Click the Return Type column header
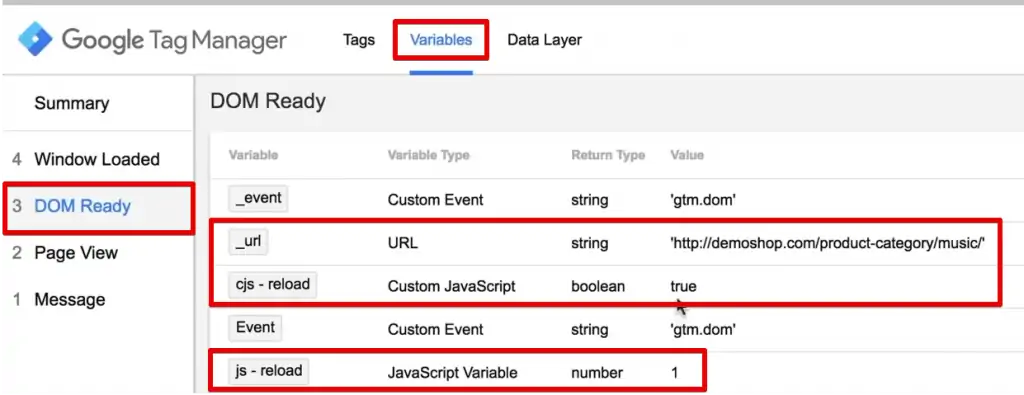Screen dimensions: 1024x395 608,155
